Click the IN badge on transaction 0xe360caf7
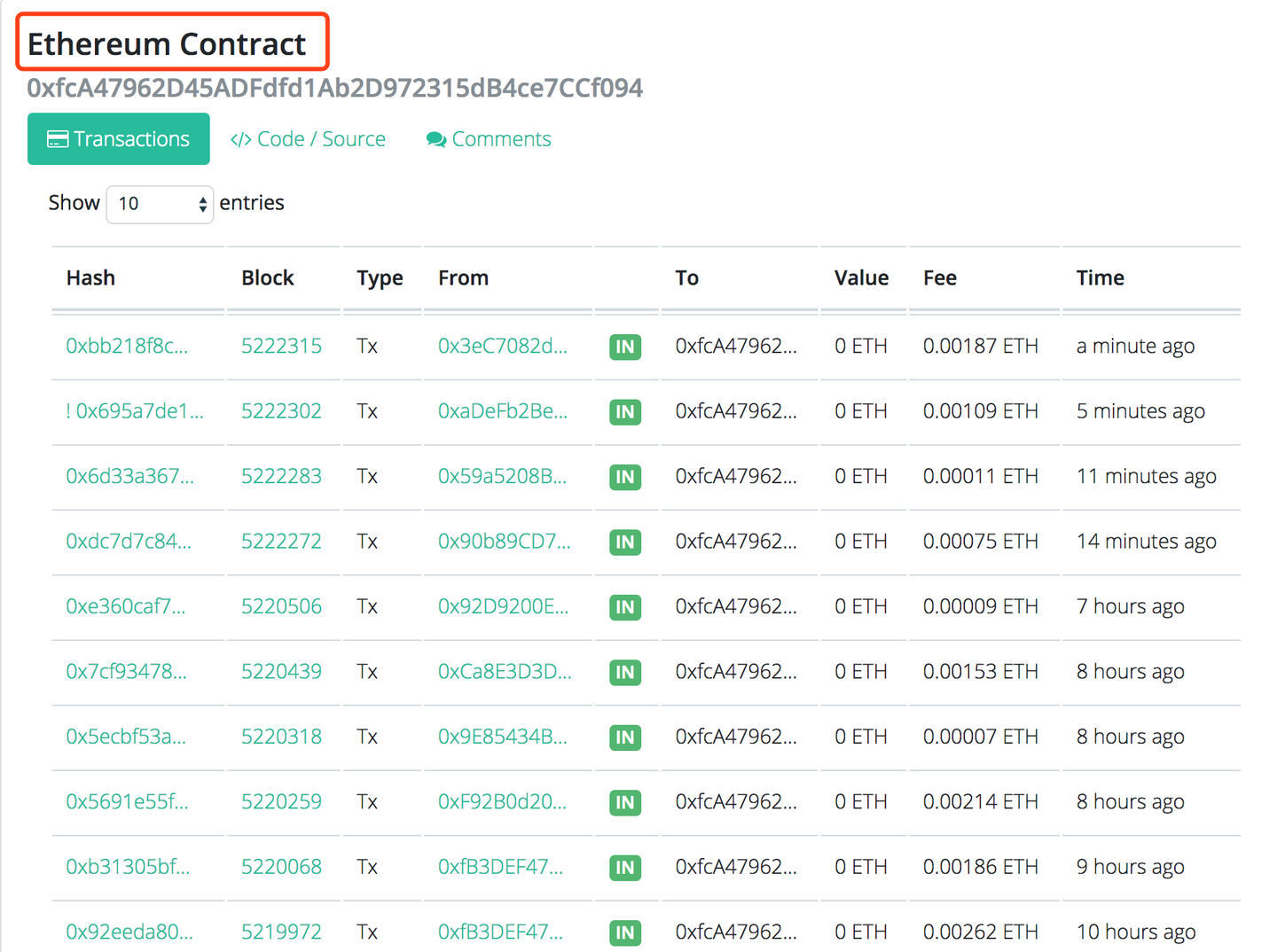This screenshot has height=952, width=1277. click(x=625, y=607)
